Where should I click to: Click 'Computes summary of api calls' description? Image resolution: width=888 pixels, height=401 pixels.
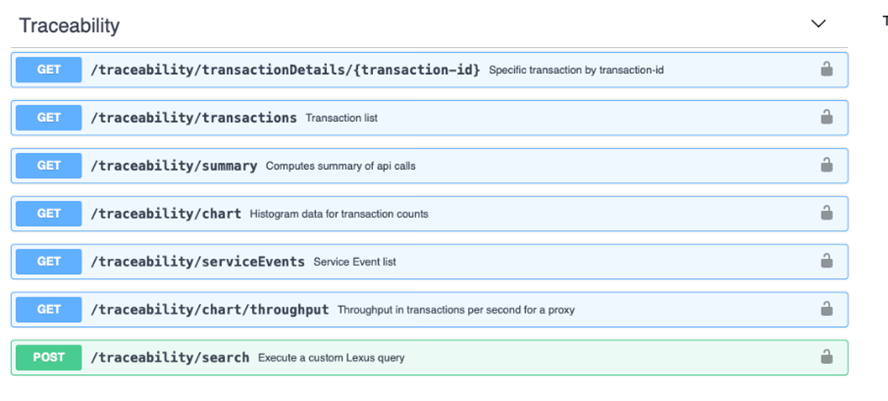coord(340,166)
